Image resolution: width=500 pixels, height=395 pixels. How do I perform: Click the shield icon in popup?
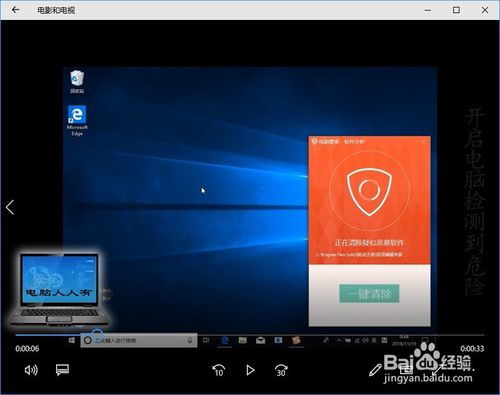pos(369,192)
